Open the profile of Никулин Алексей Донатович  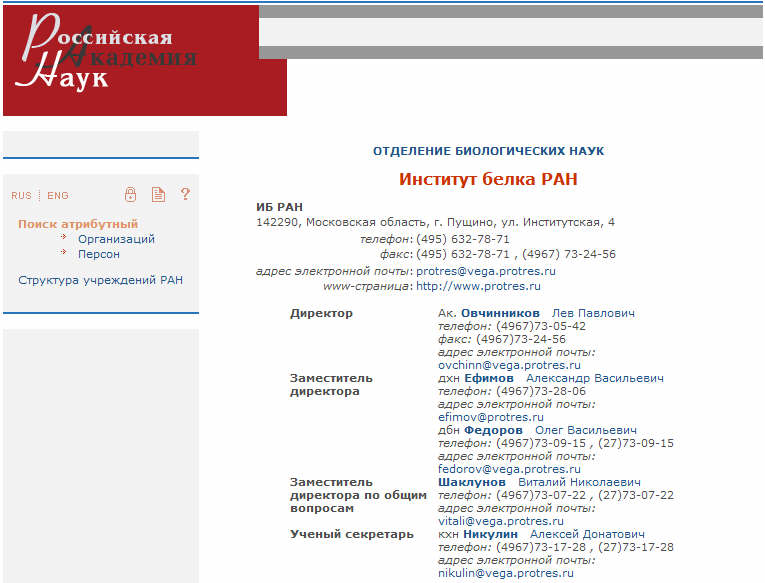click(554, 534)
